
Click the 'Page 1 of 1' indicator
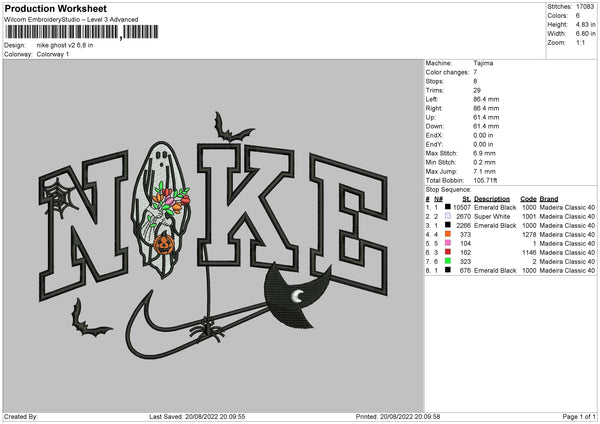click(x=579, y=417)
